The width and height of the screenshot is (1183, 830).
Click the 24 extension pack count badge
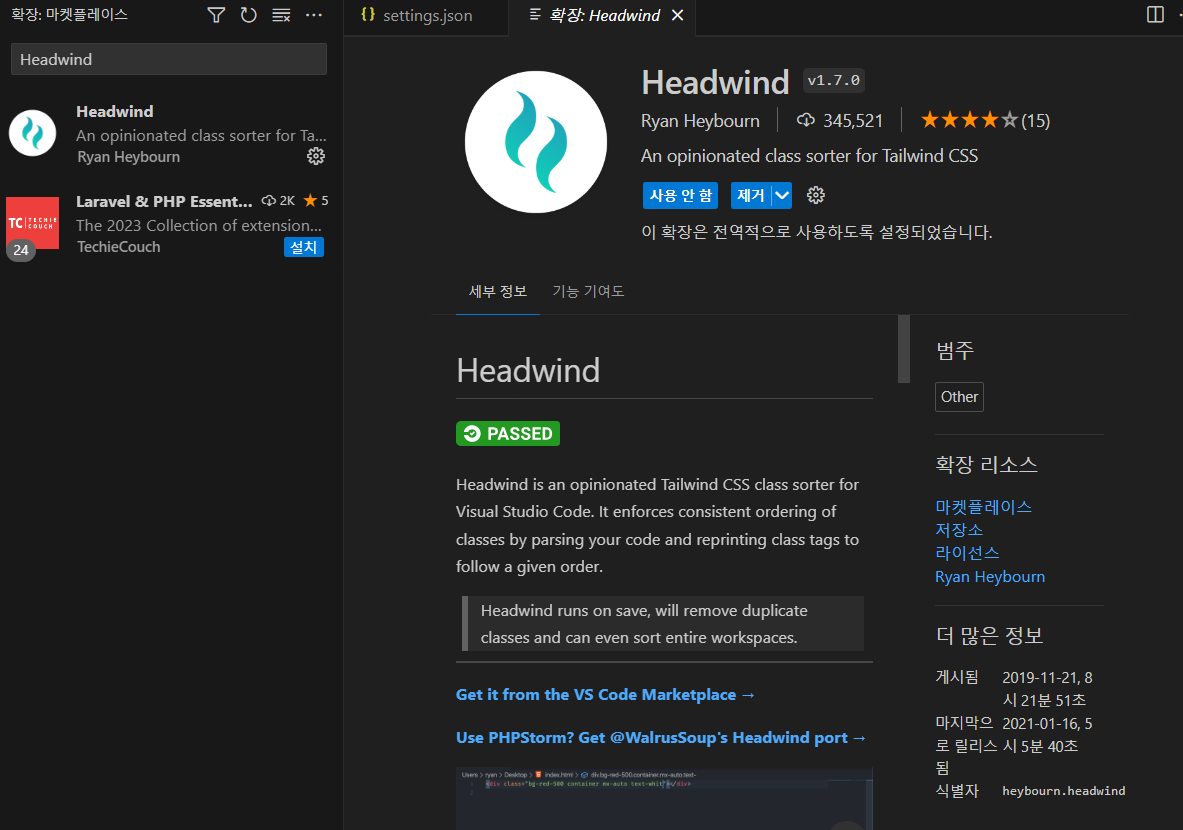21,250
